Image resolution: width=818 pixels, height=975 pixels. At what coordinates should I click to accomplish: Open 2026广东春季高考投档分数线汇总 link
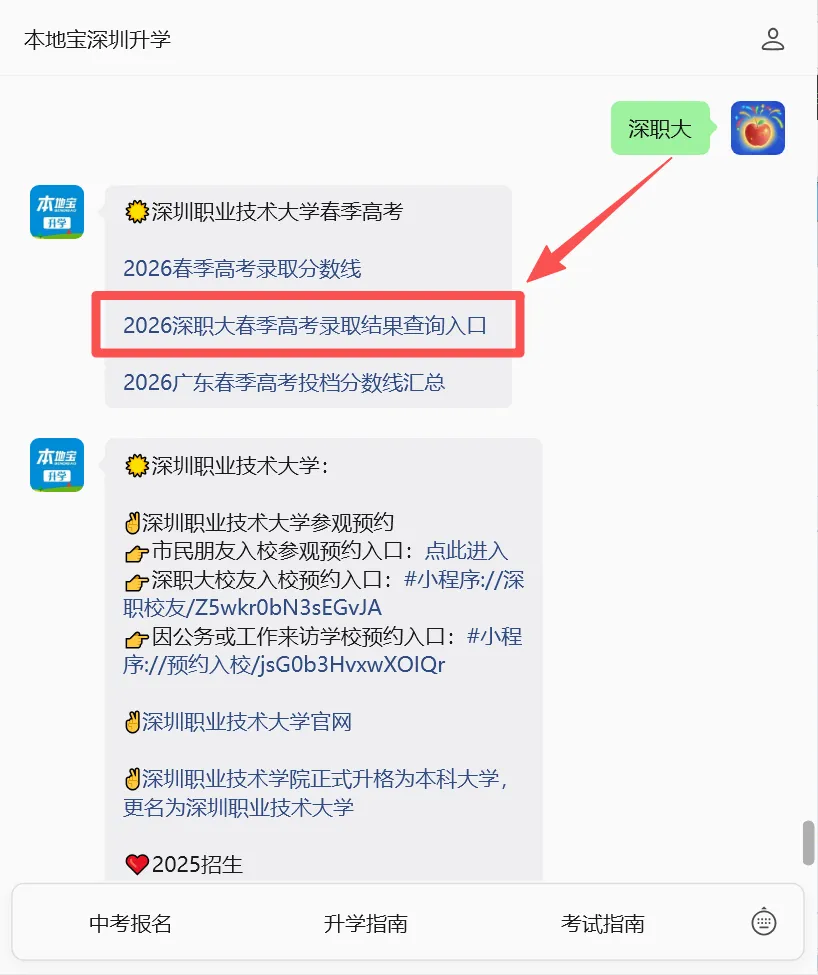[x=284, y=382]
